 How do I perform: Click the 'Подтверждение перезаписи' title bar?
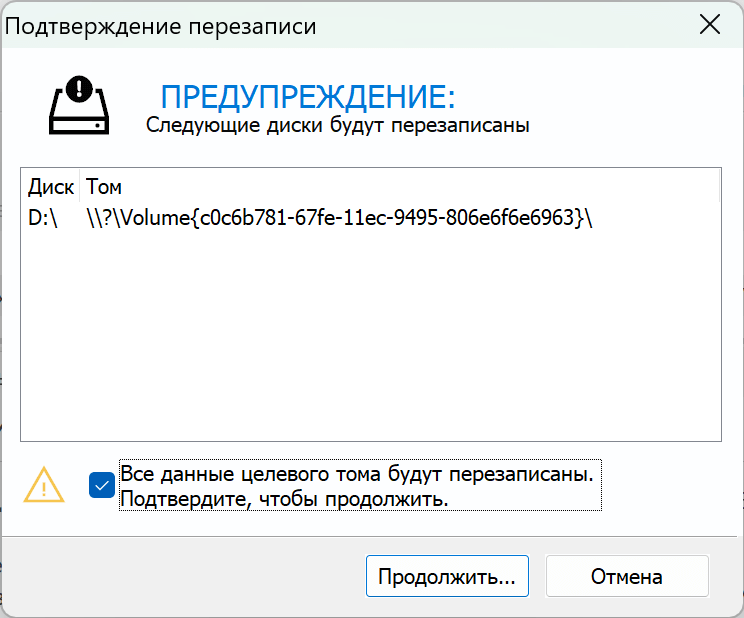coord(161,27)
